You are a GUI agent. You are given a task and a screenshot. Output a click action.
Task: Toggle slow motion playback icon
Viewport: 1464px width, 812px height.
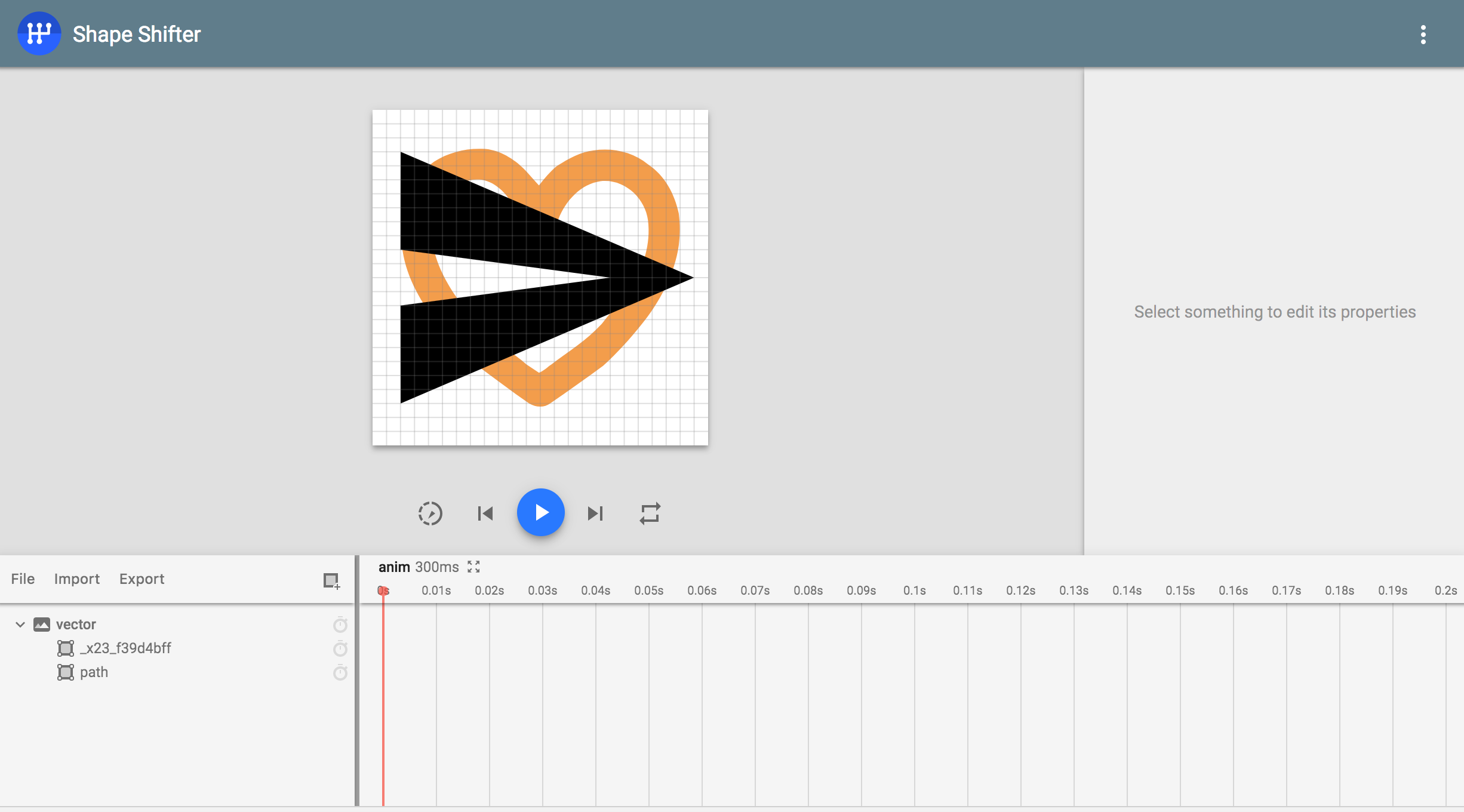[430, 513]
